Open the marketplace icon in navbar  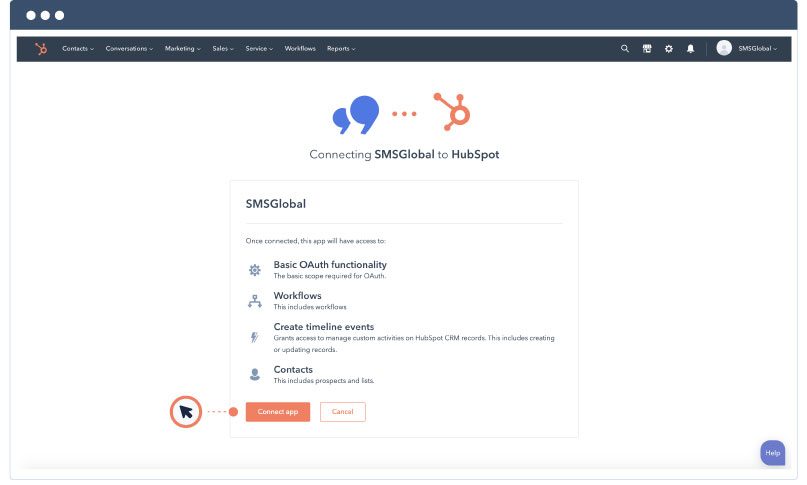pyautogui.click(x=647, y=49)
